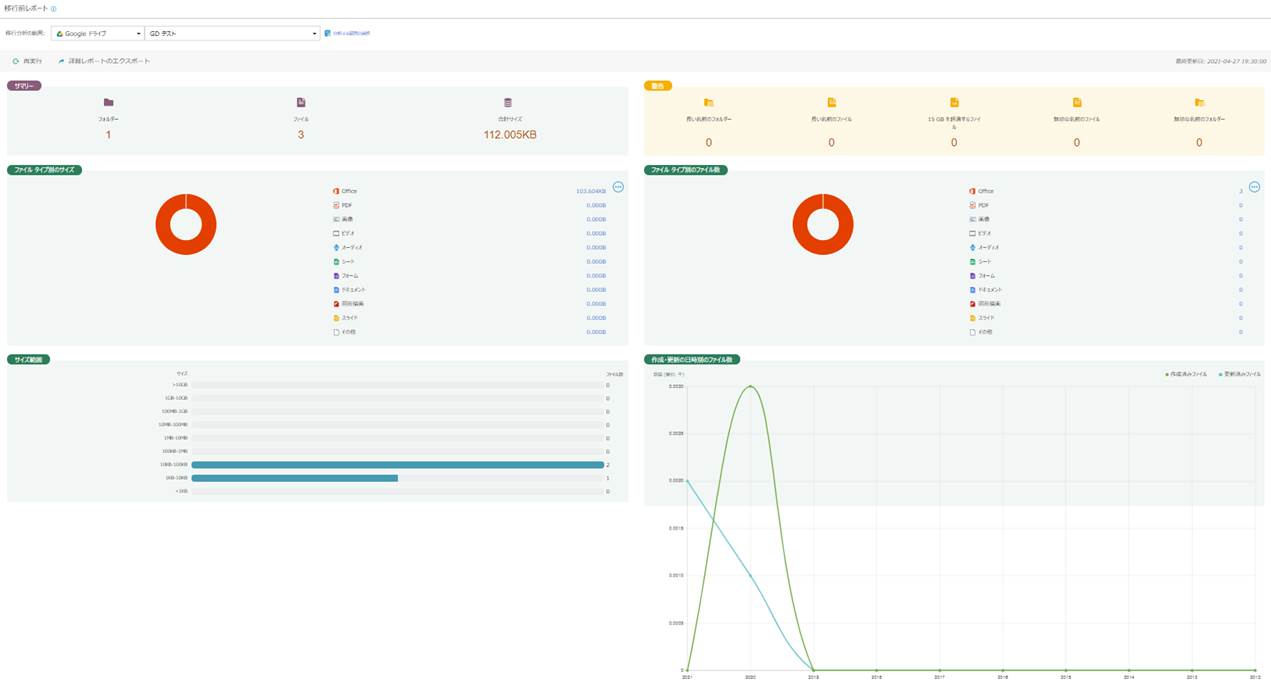Open the more options of the file-count-by-type panel

pyautogui.click(x=1255, y=187)
